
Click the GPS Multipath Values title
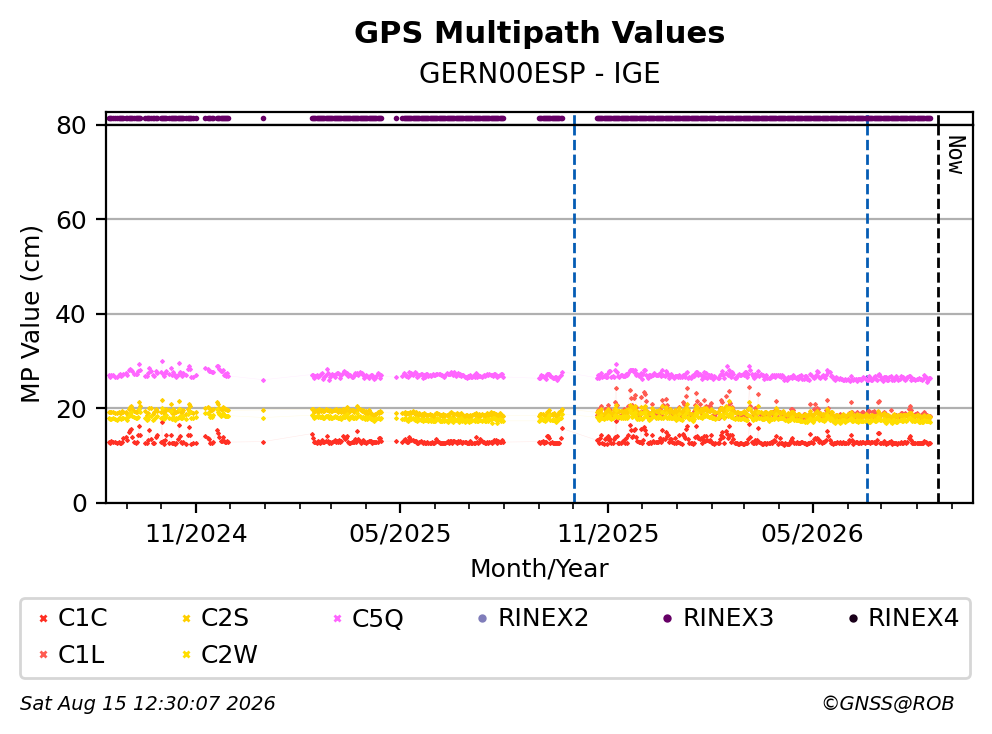click(x=539, y=33)
